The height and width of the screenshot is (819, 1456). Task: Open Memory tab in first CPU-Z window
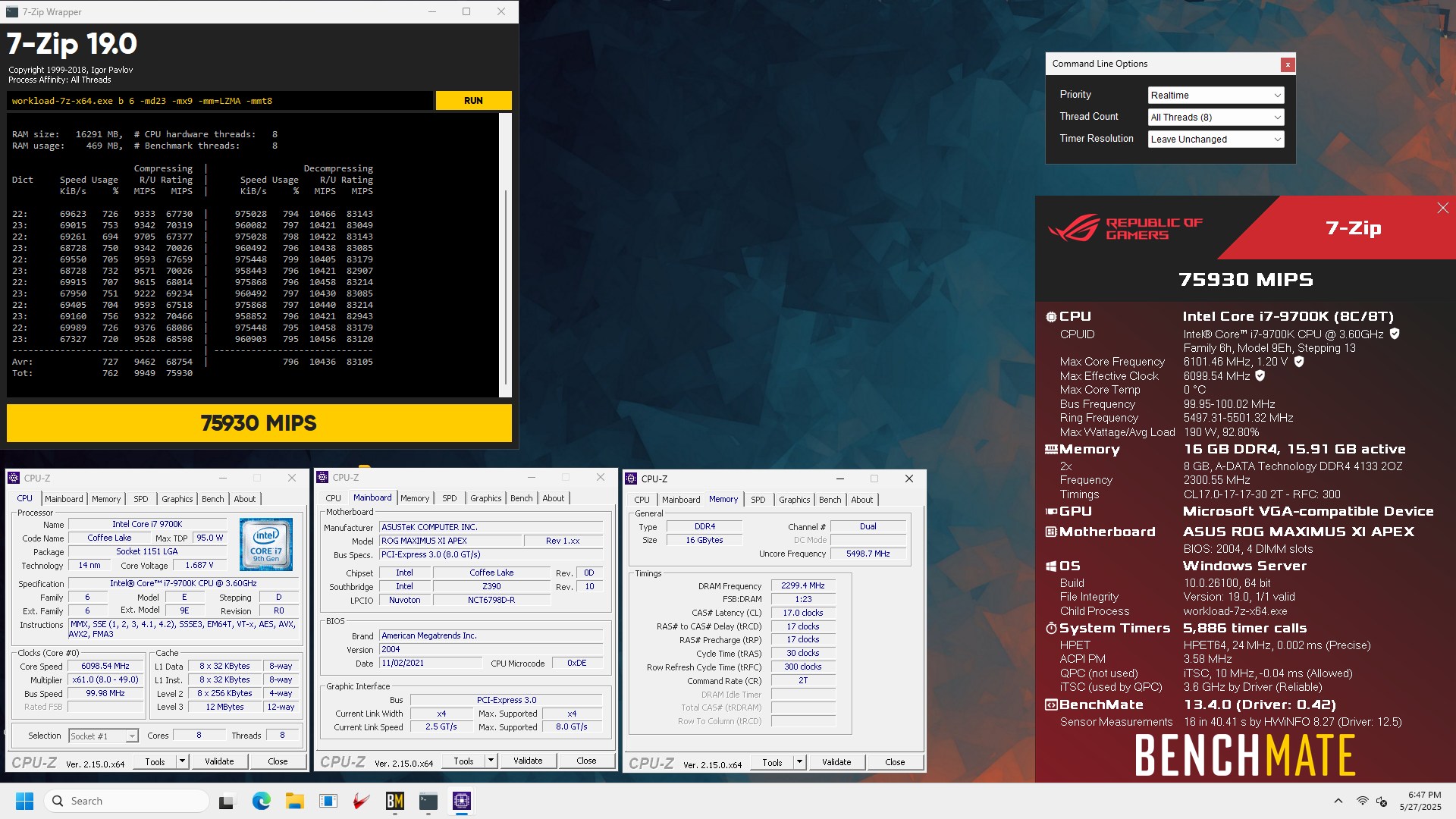(x=106, y=499)
